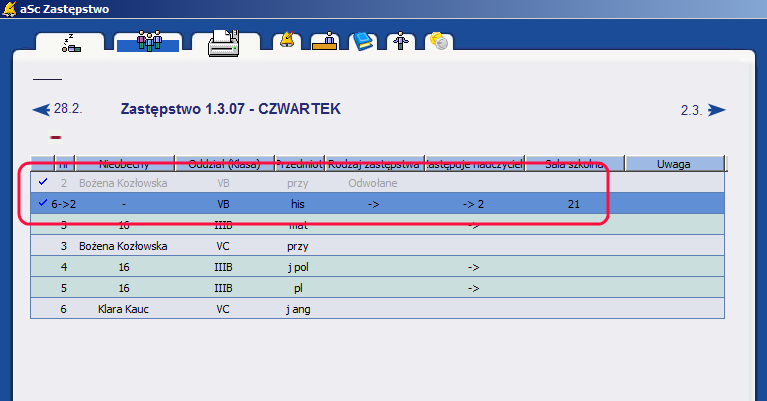The height and width of the screenshot is (401, 767).
Task: Click the small red minus mark
Action: [56, 137]
